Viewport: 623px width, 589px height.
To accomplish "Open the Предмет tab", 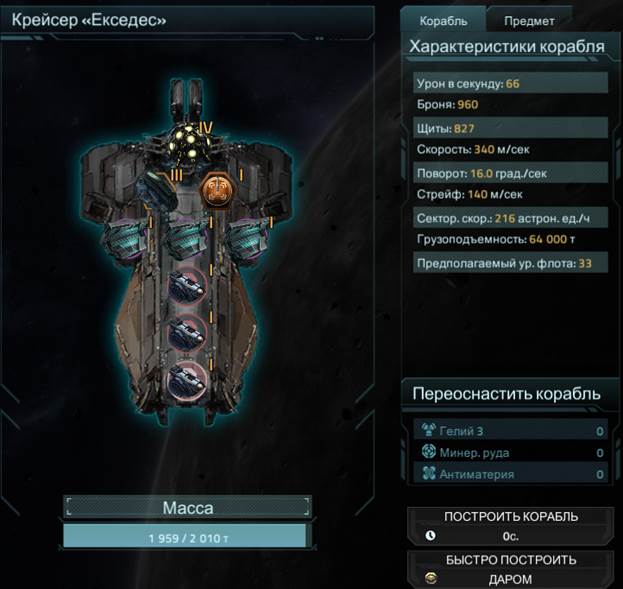I will tap(529, 21).
